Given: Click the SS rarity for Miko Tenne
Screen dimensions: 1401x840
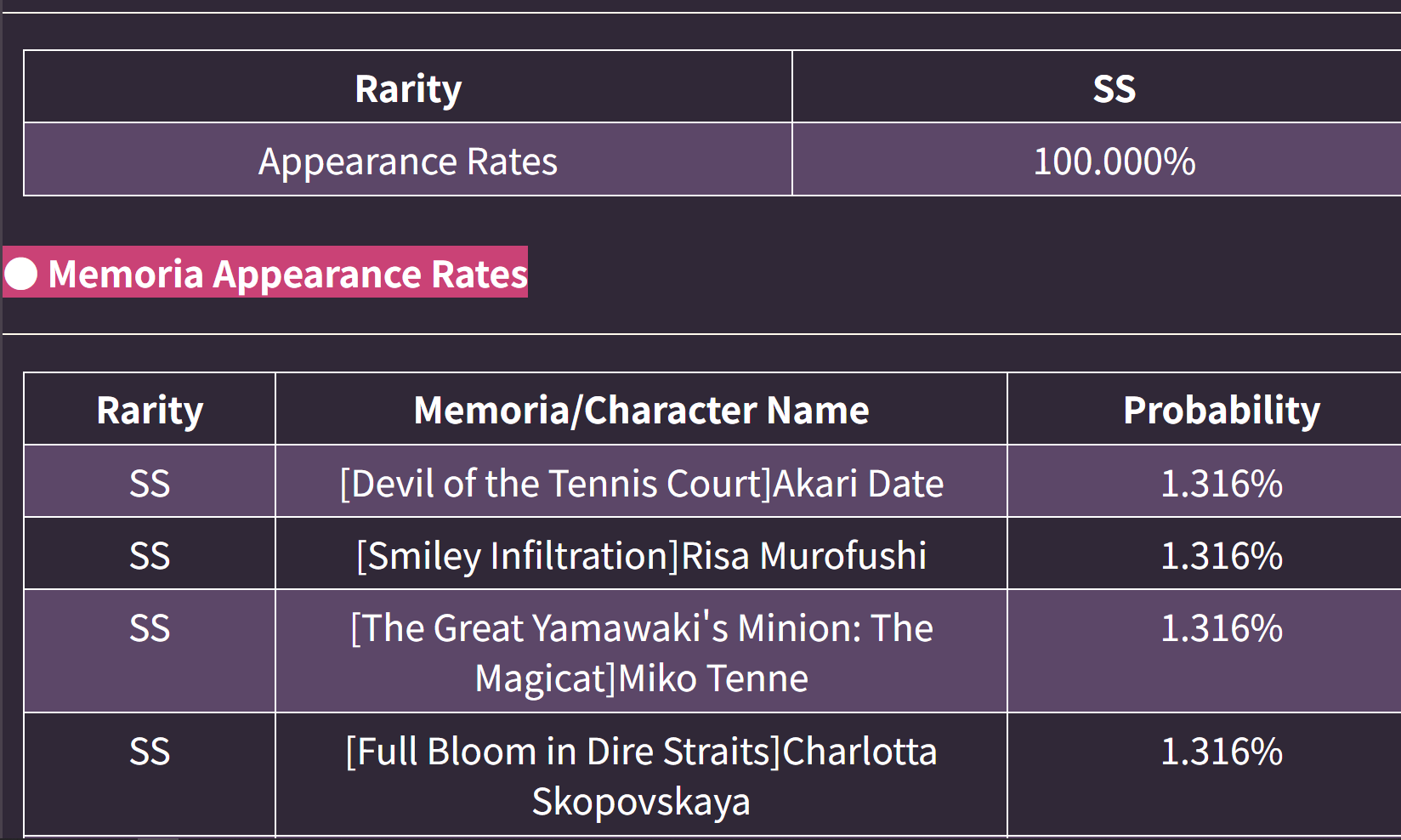Looking at the screenshot, I should pyautogui.click(x=150, y=627).
